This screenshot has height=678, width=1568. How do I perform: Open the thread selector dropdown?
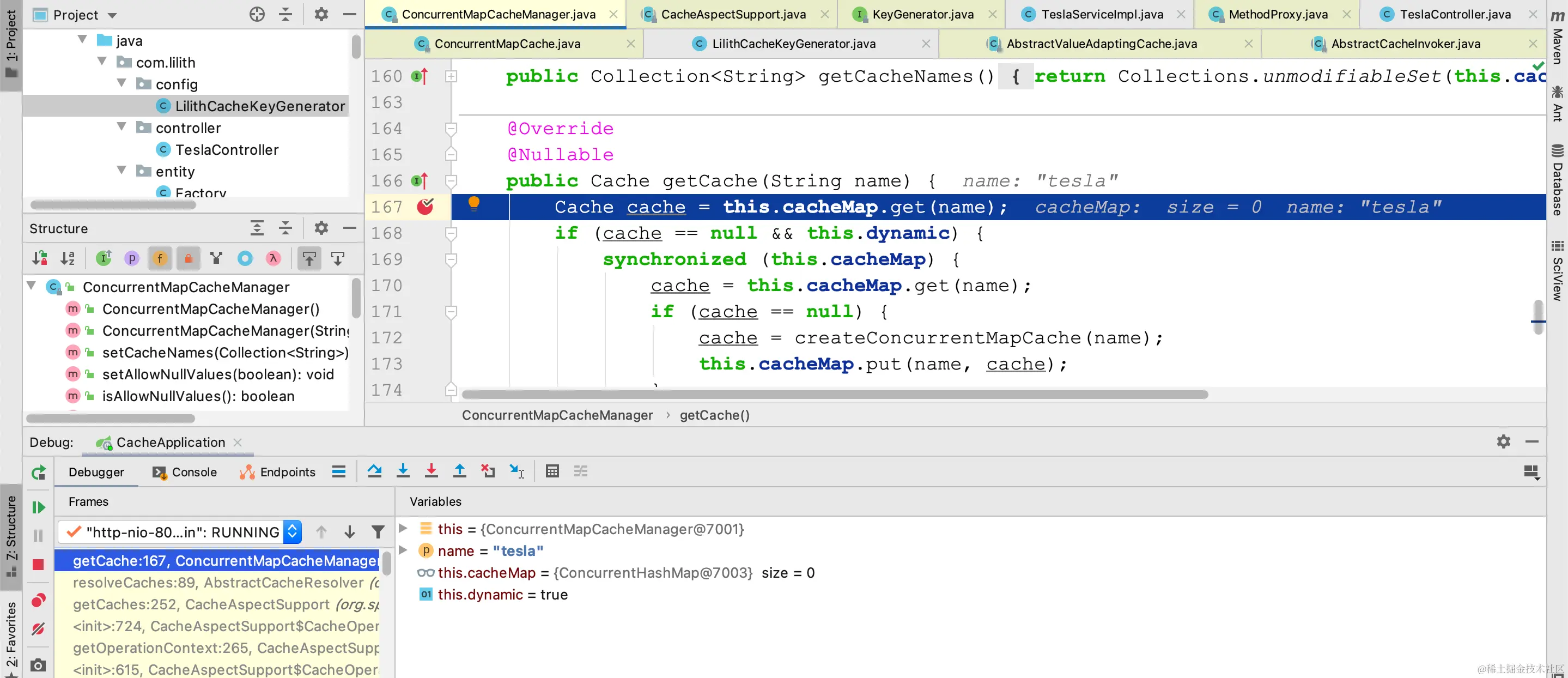point(293,532)
